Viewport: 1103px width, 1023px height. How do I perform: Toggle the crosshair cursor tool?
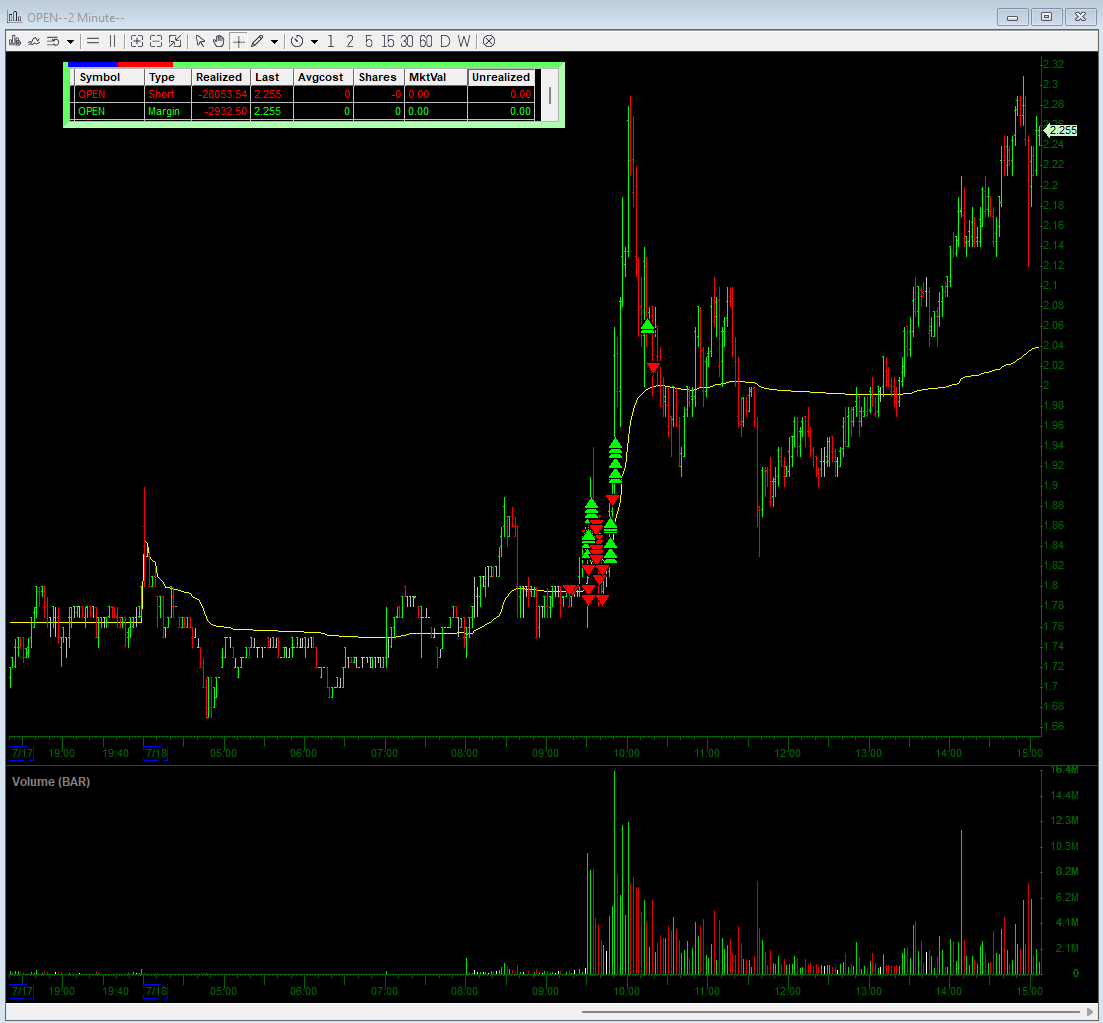coord(238,42)
